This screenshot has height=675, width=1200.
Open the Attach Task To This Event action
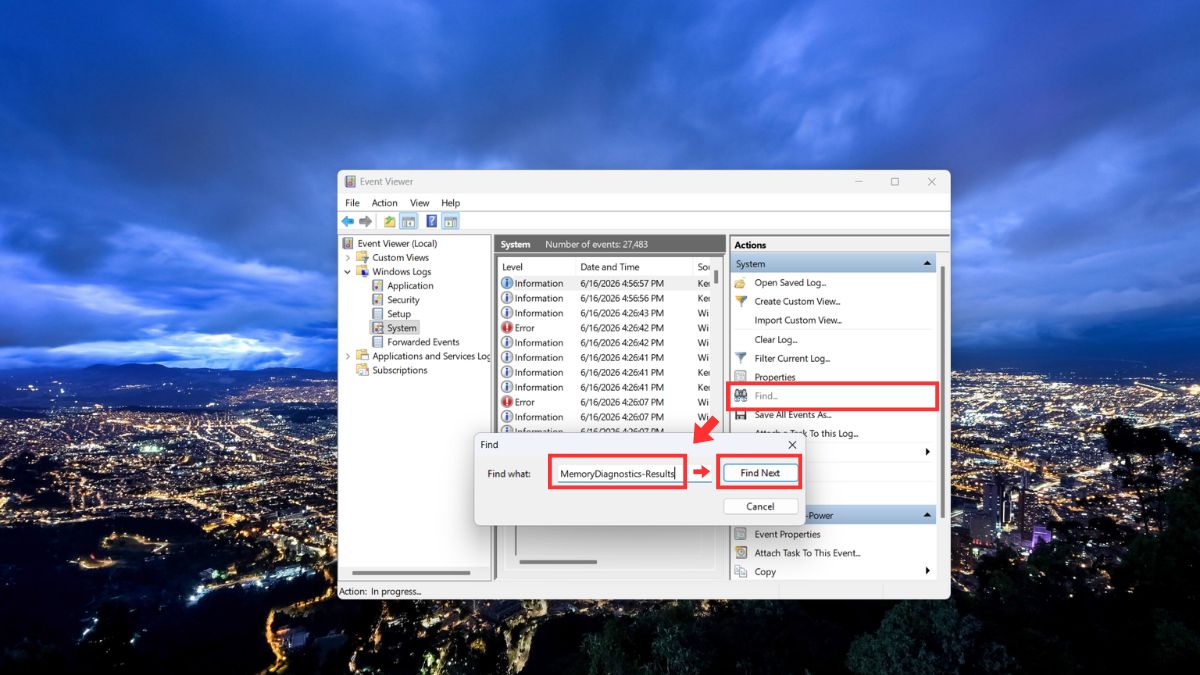pyautogui.click(x=807, y=553)
